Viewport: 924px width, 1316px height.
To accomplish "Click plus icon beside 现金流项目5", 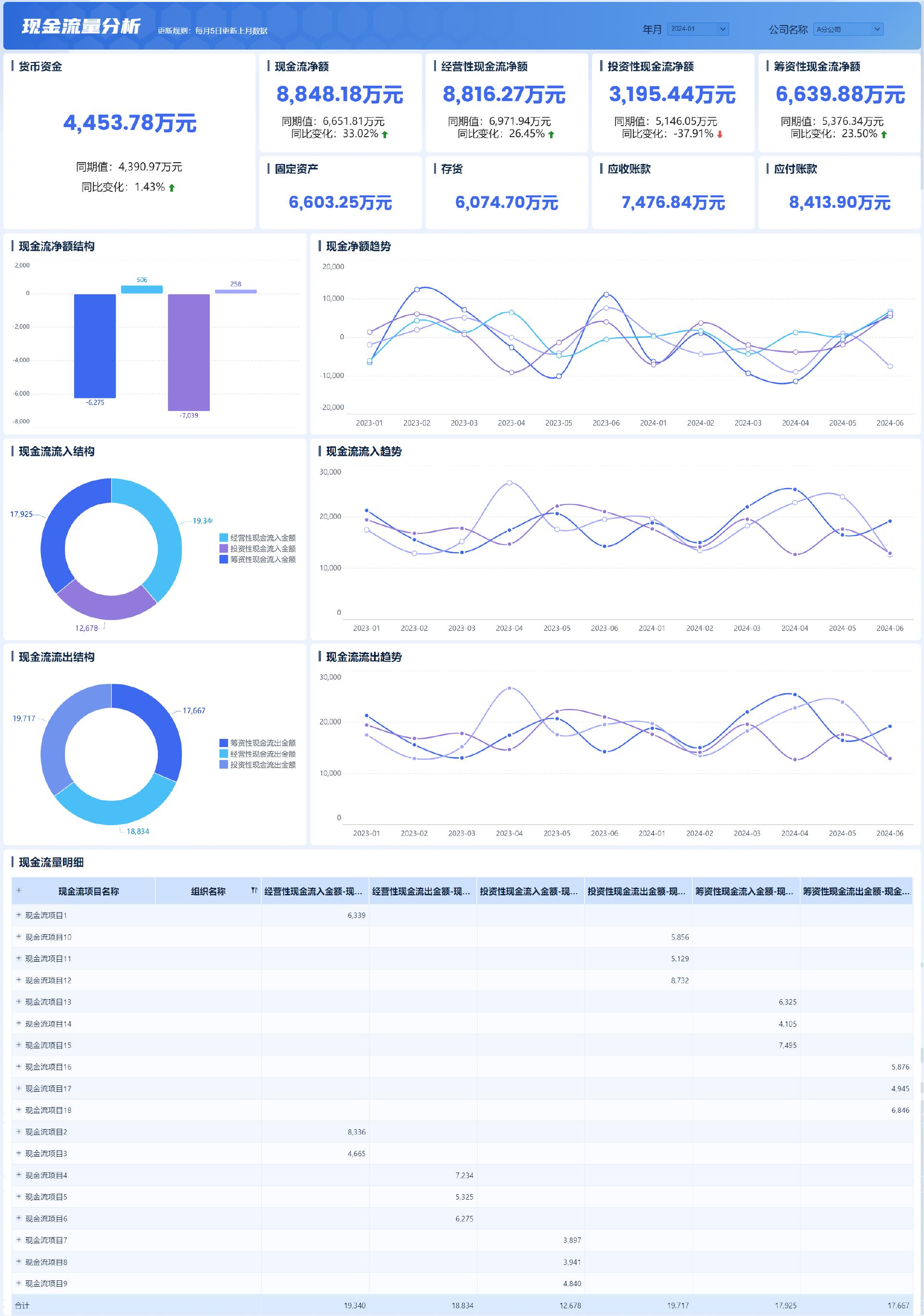I will [x=19, y=1197].
